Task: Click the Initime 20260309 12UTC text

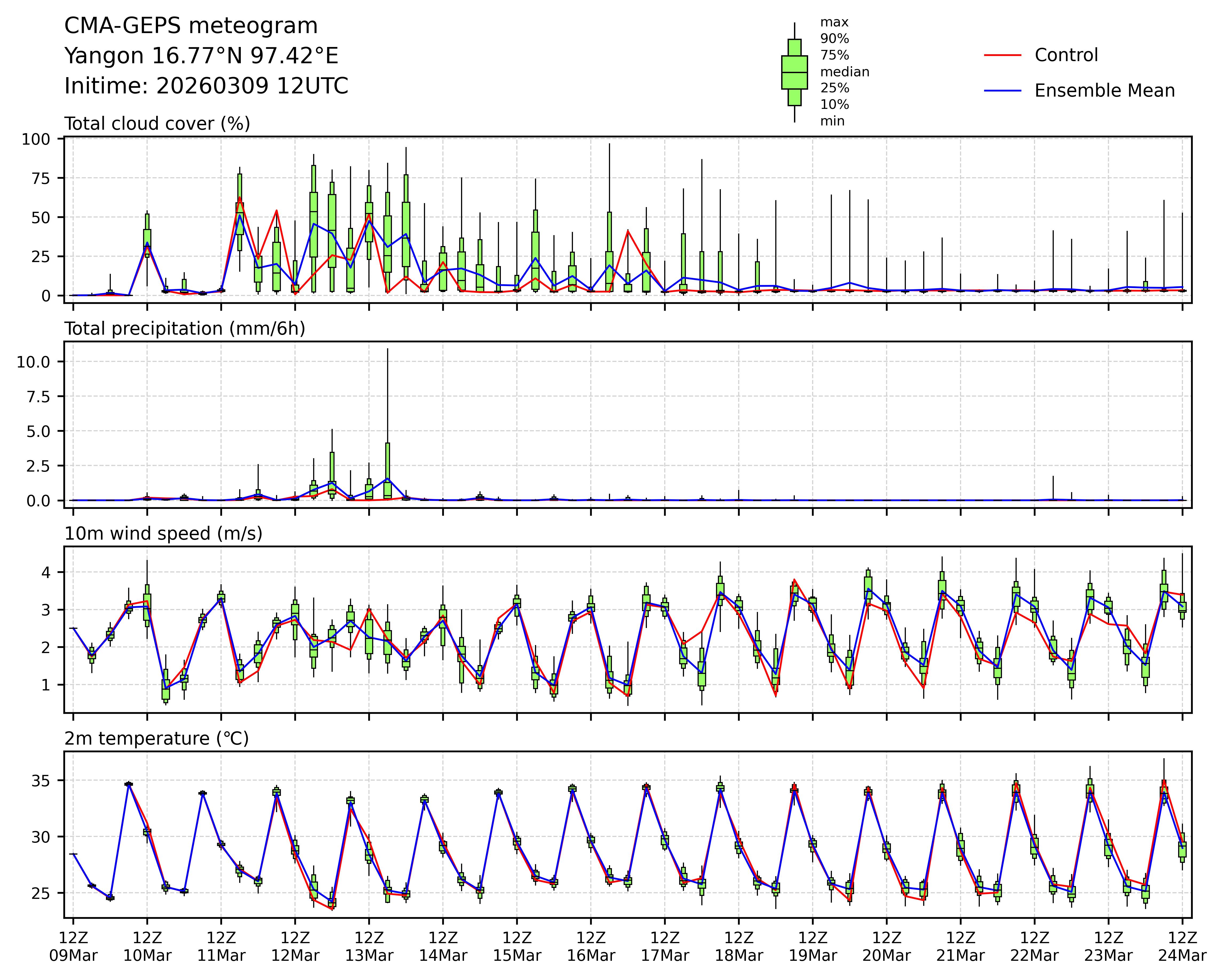Action: (x=206, y=86)
